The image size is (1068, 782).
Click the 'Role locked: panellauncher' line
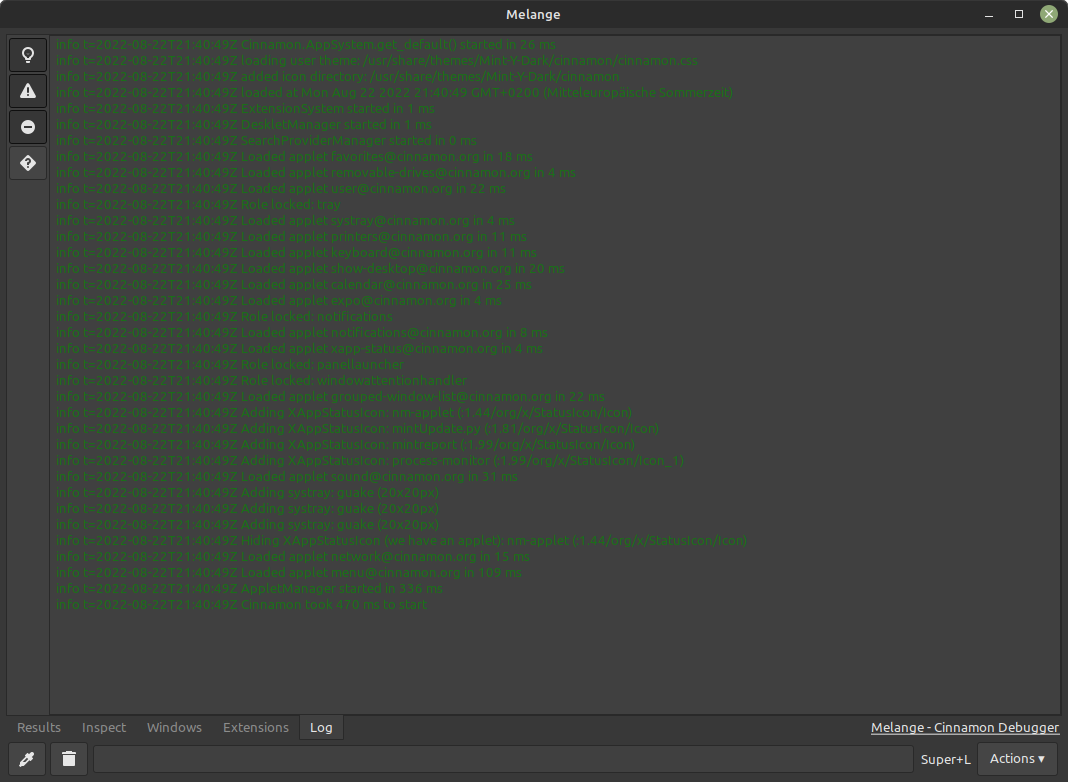(230, 364)
